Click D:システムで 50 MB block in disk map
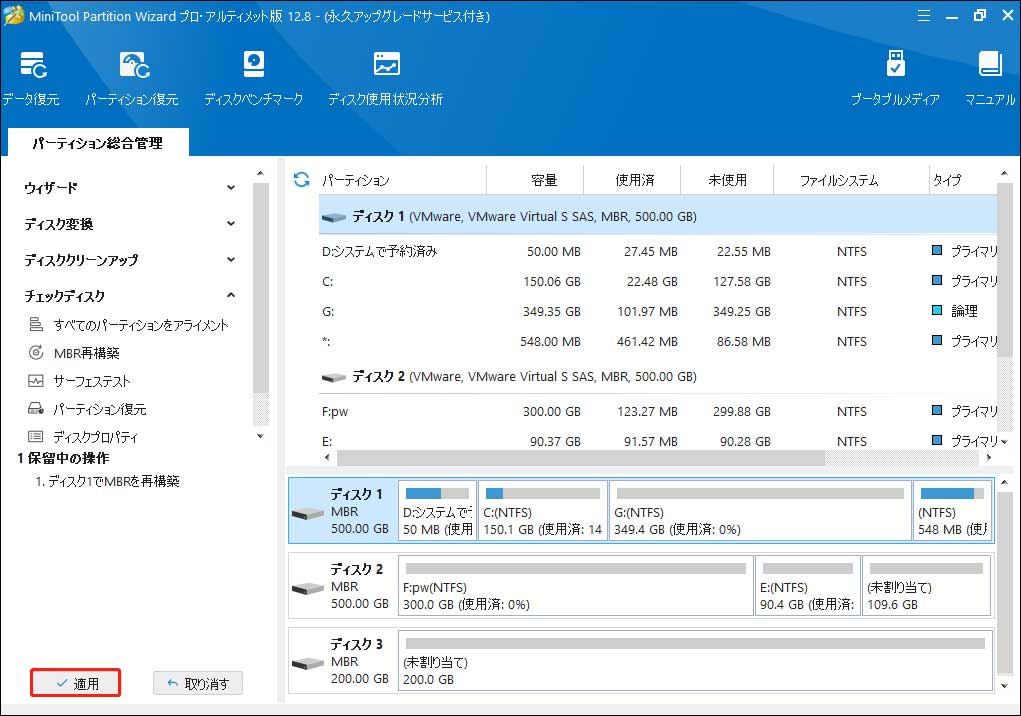1021x716 pixels. 438,510
